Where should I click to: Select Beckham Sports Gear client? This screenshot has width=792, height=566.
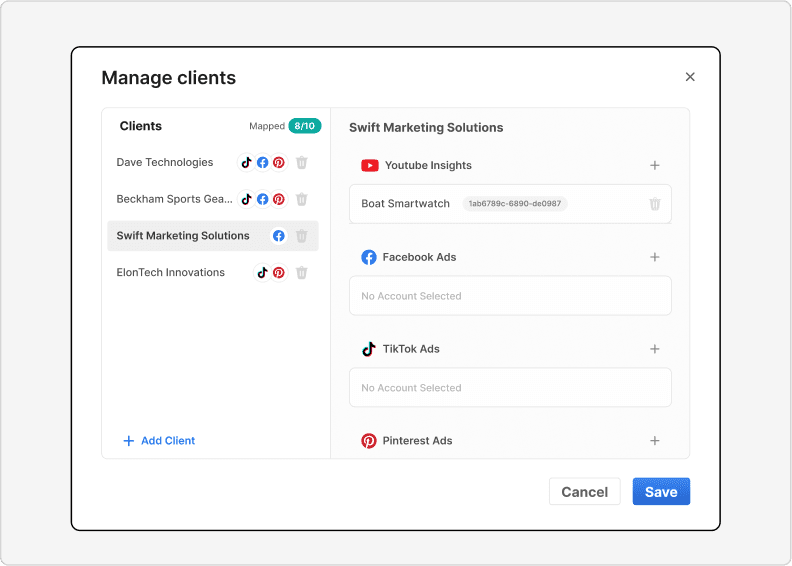click(x=174, y=199)
